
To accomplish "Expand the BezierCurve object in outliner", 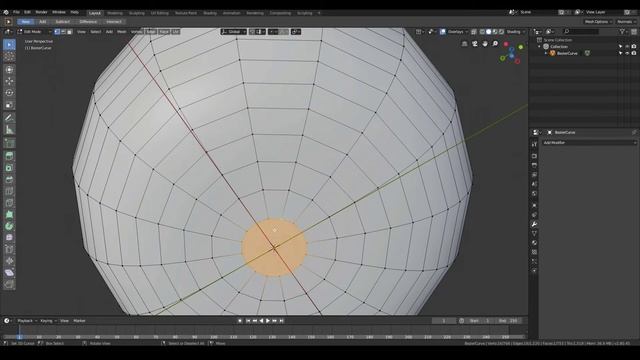I will [x=546, y=53].
